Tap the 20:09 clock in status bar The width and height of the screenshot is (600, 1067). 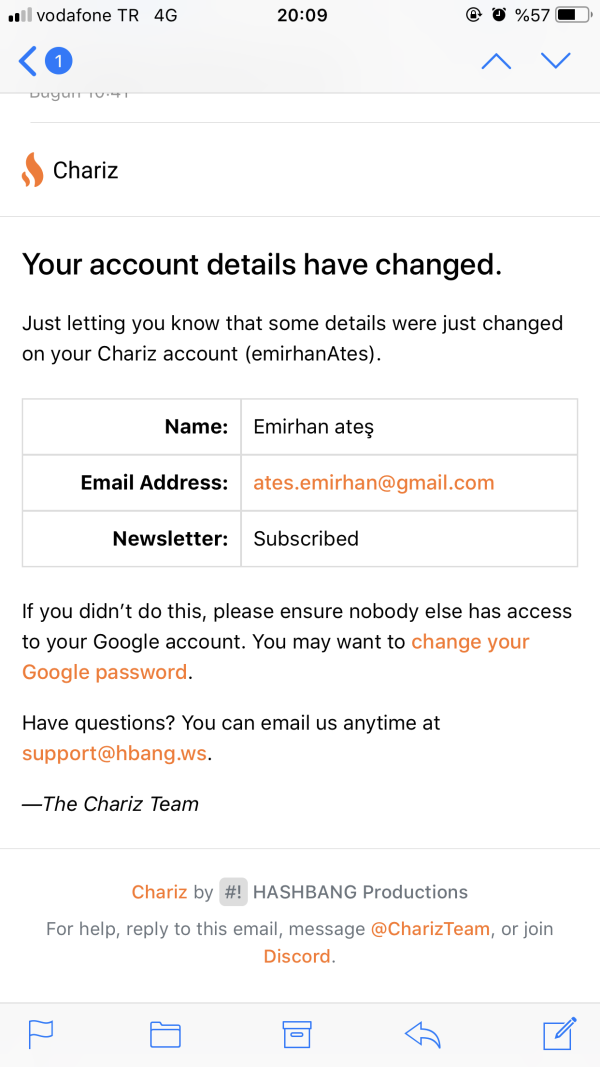pyautogui.click(x=299, y=16)
